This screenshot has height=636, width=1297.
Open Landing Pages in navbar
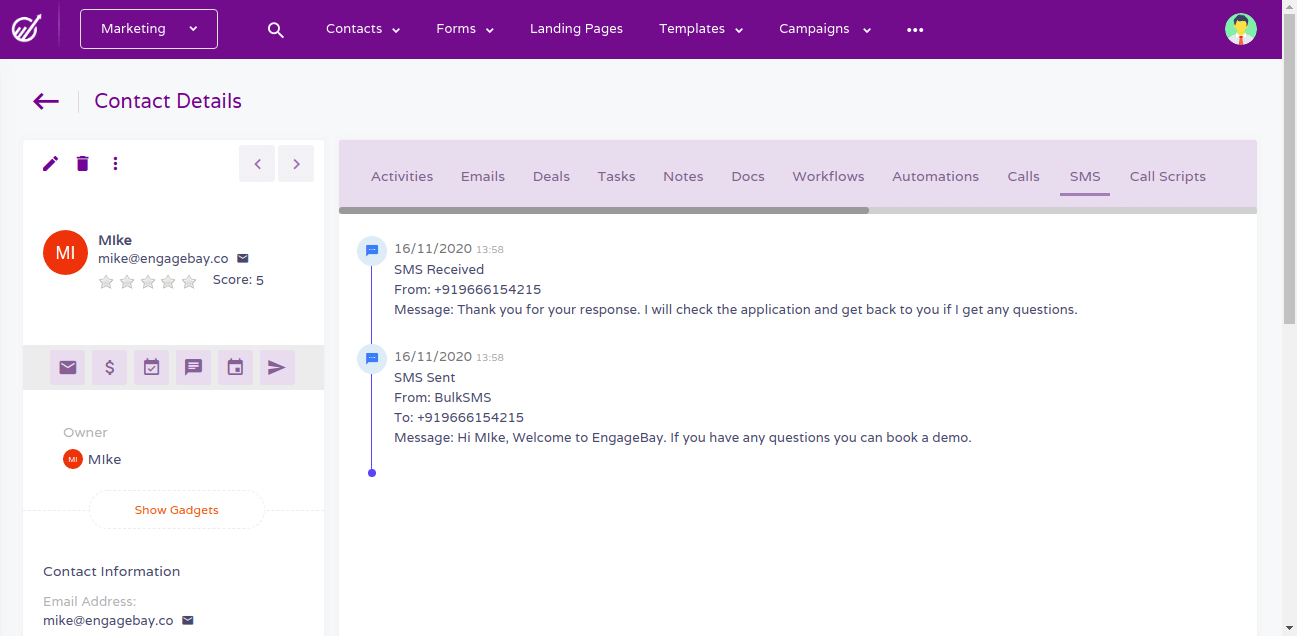[576, 29]
